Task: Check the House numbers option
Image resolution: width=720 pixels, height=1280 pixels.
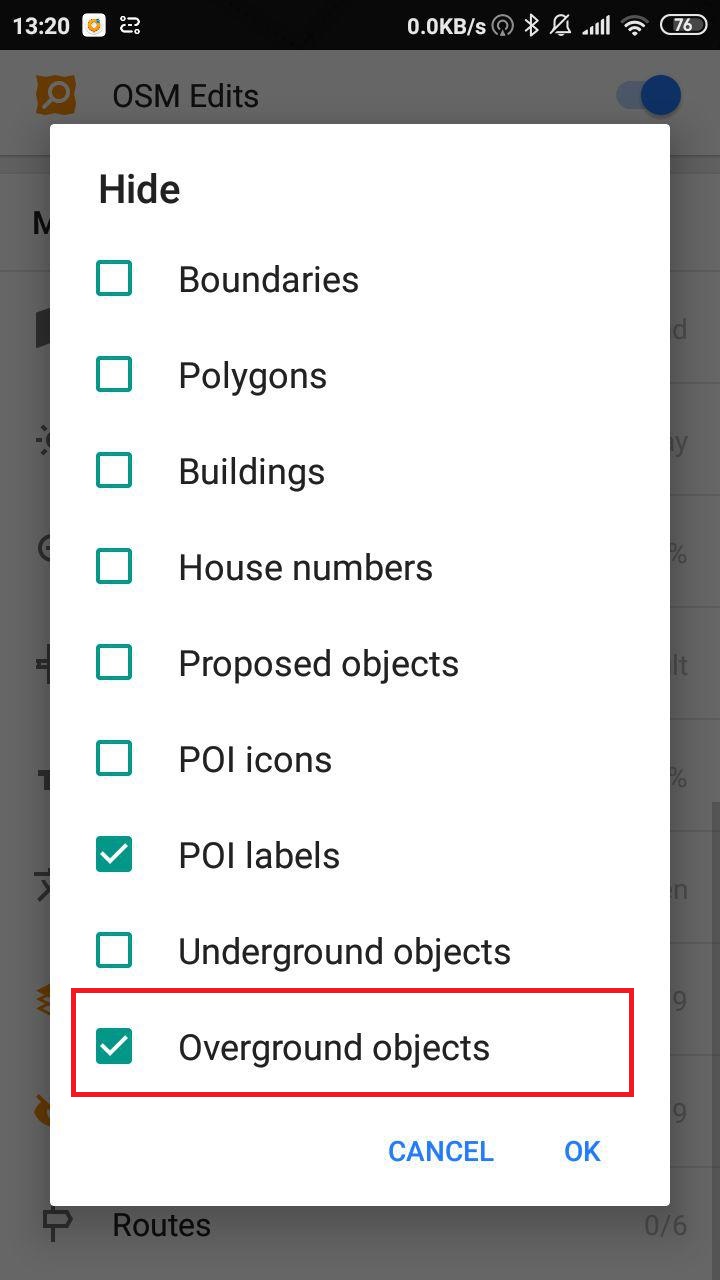Action: pos(114,567)
